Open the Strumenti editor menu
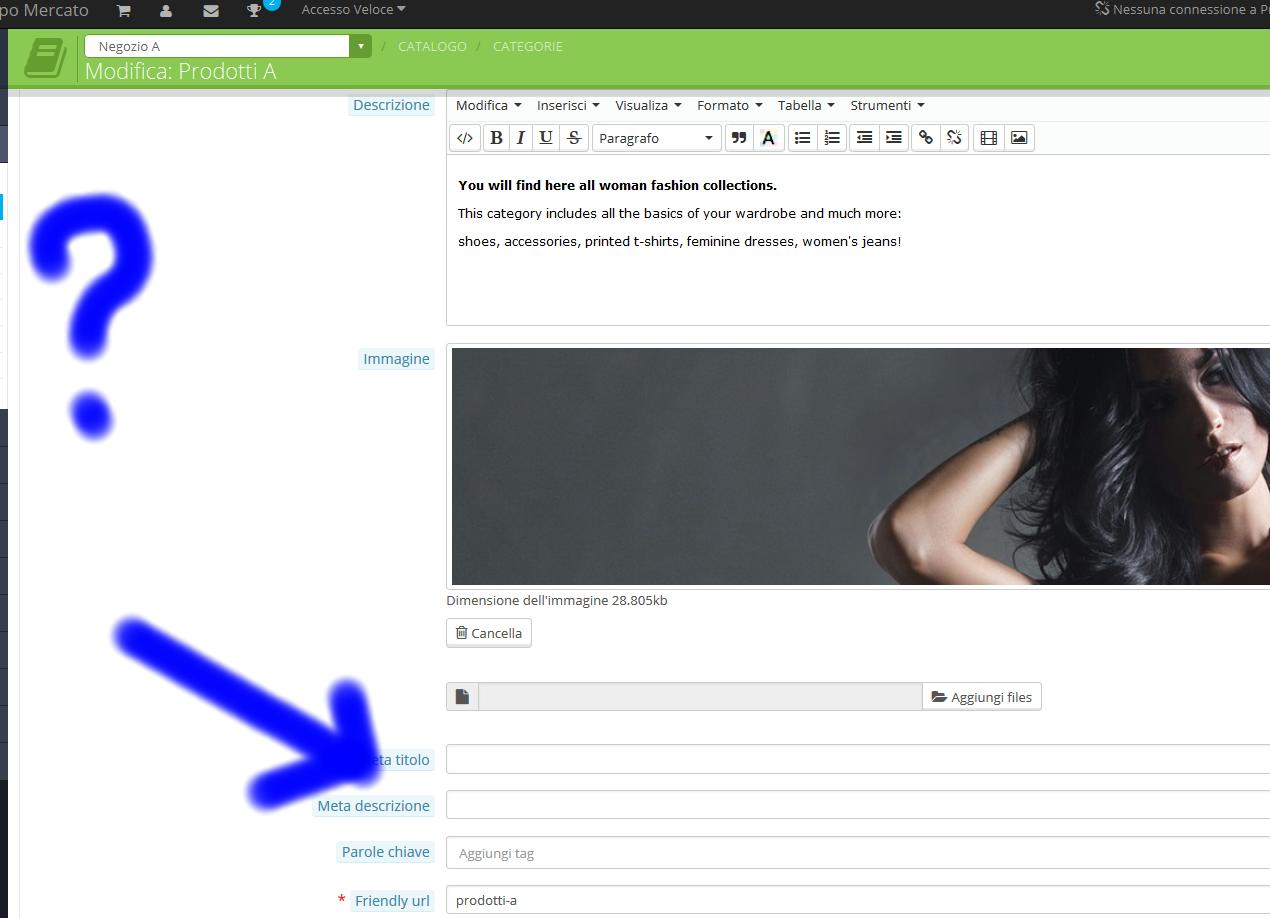Viewport: 1270px width, 918px height. point(887,105)
